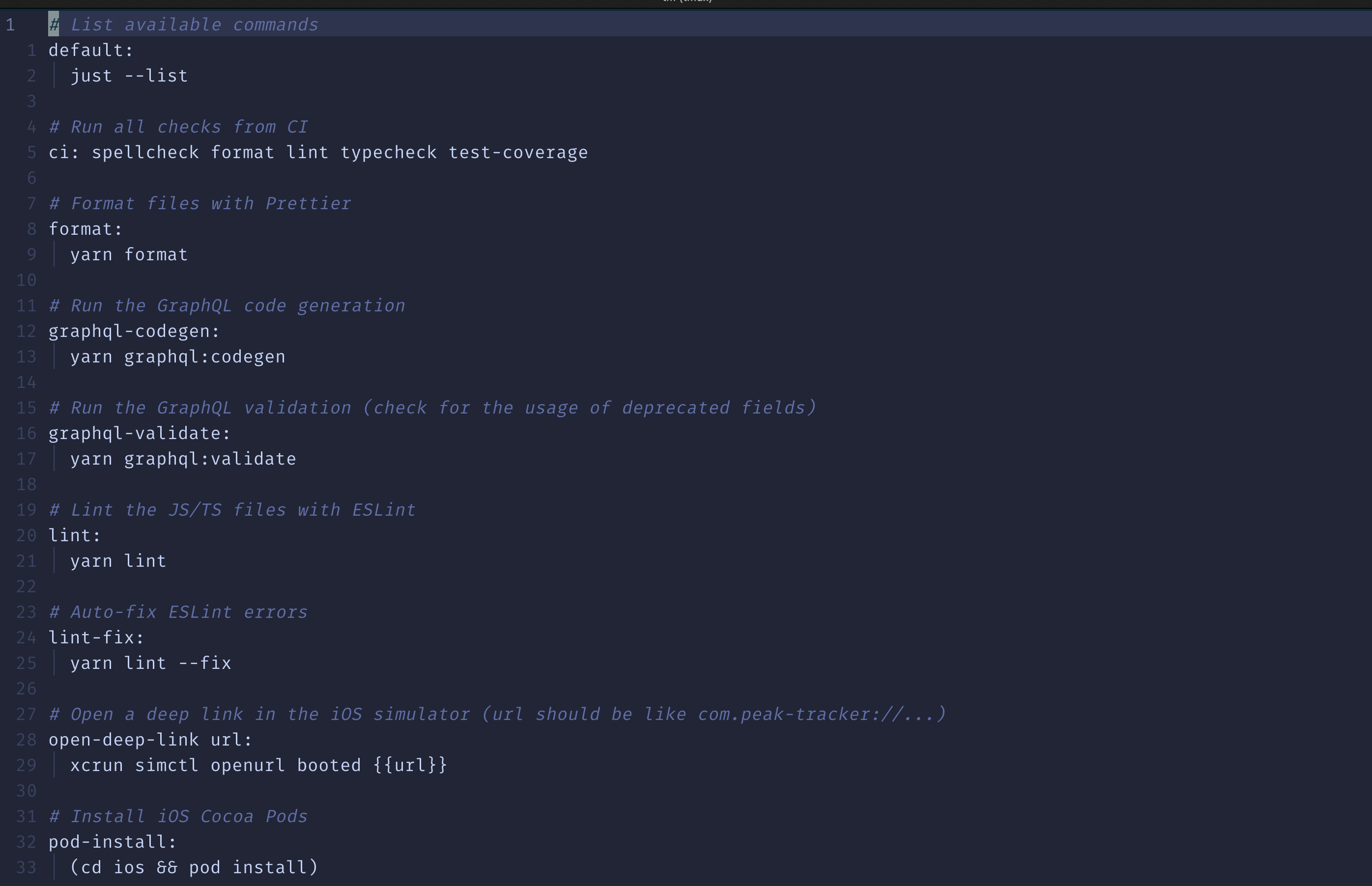Click the 'pod-install:' recipe name
Screen dimensions: 1372x886
click(x=112, y=842)
